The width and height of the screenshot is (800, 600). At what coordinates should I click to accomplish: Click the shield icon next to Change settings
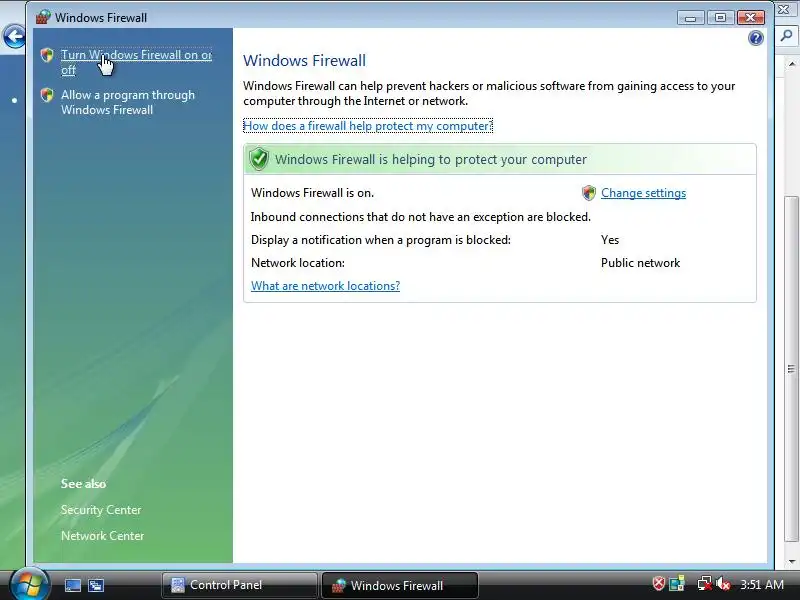[x=589, y=193]
